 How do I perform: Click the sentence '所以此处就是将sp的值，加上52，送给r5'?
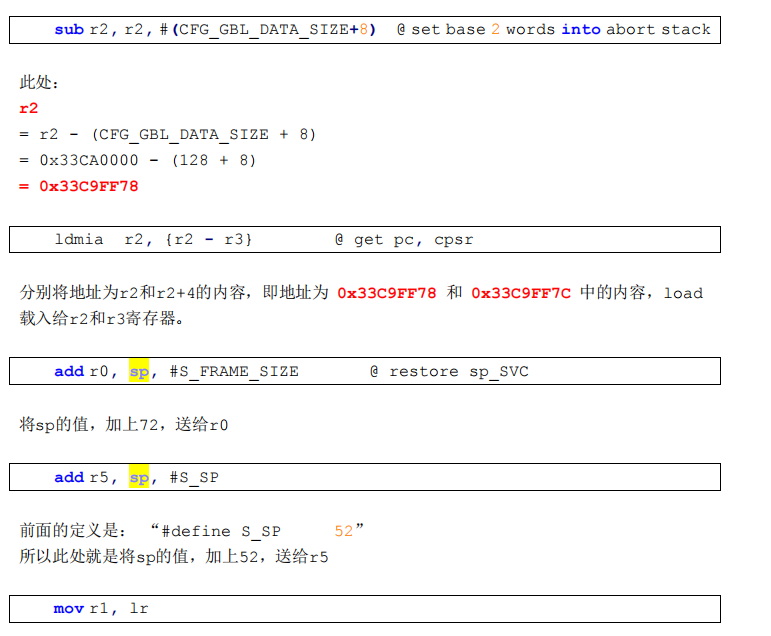(x=174, y=557)
